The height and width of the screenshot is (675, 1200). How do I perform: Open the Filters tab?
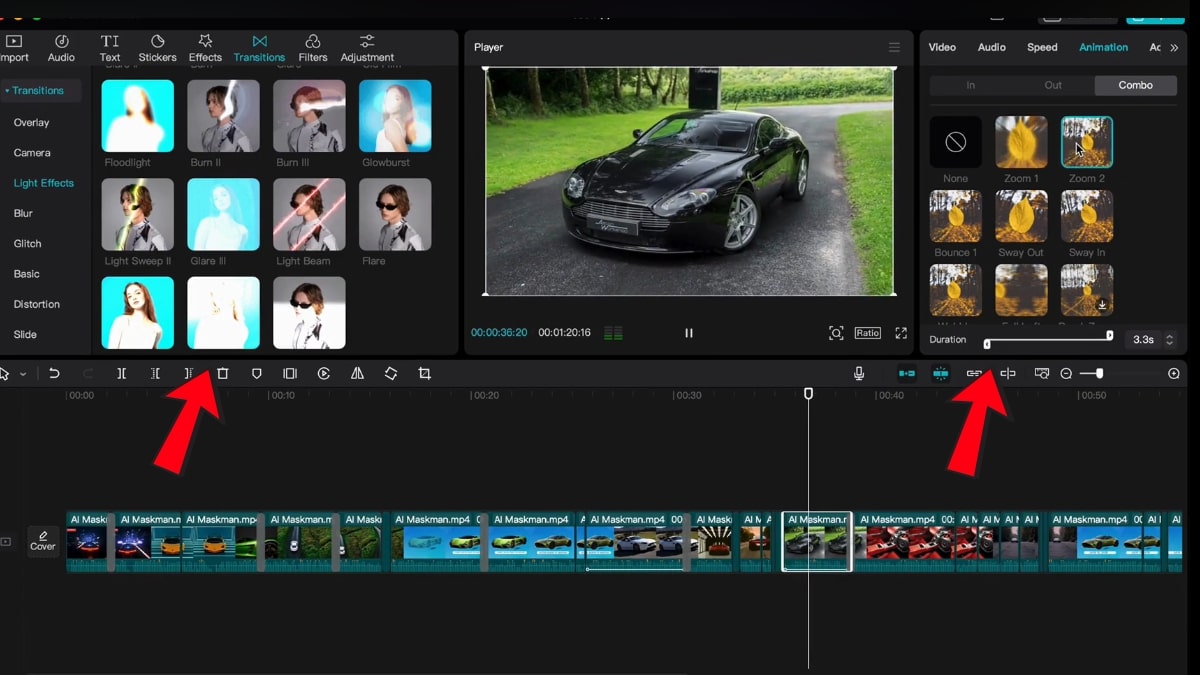pyautogui.click(x=313, y=48)
